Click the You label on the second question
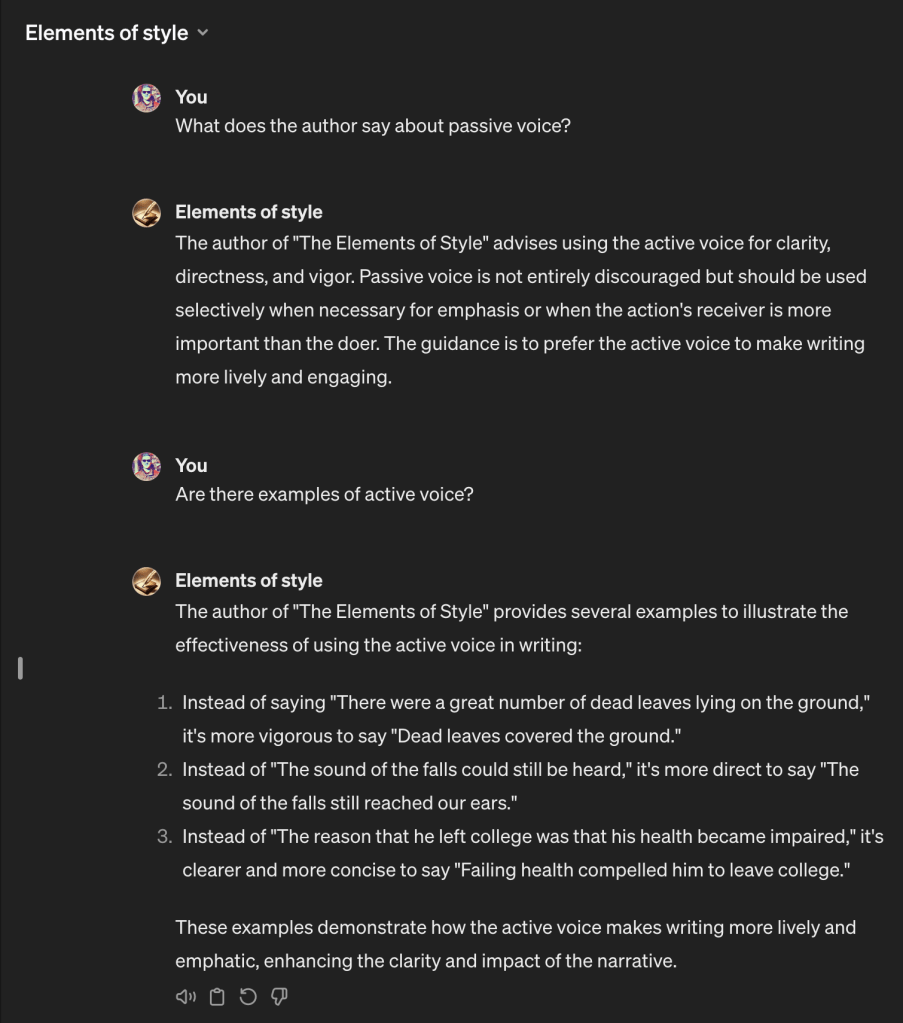This screenshot has height=1023, width=903. coord(191,465)
